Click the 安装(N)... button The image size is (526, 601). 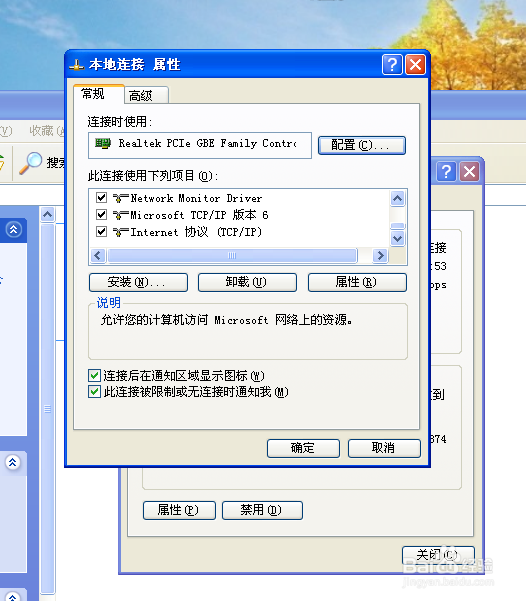coord(138,282)
